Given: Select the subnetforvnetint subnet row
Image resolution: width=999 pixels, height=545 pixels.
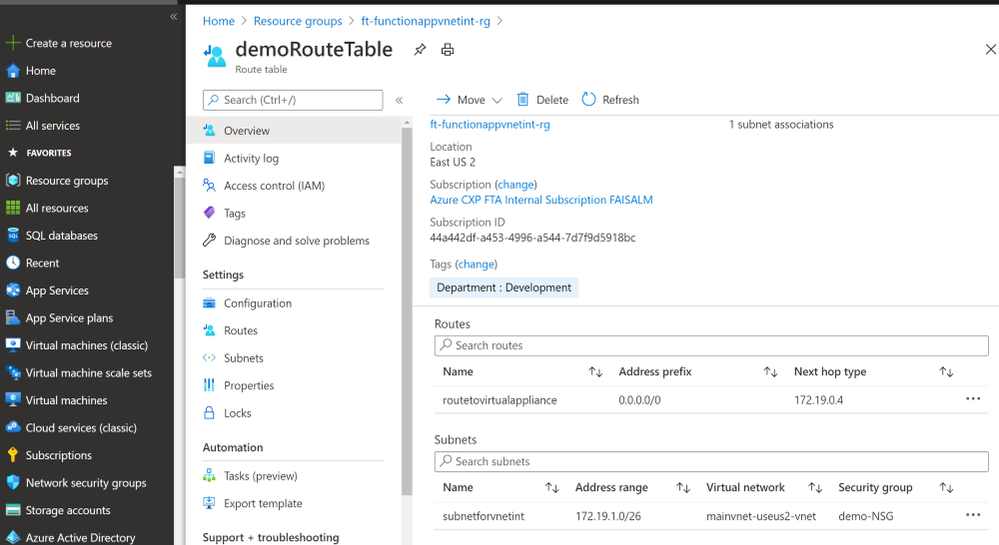Looking at the screenshot, I should point(712,516).
